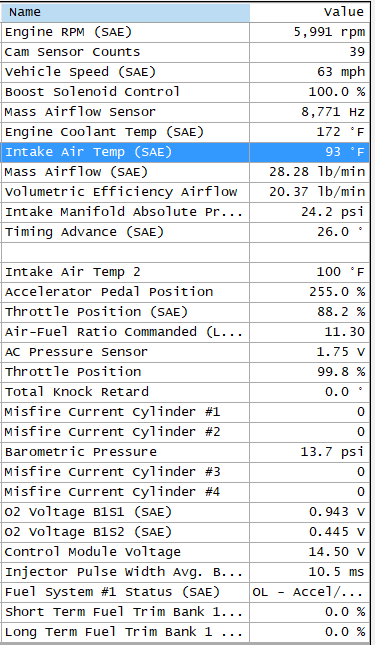Click the Value column header
The height and width of the screenshot is (645, 375).
click(x=309, y=12)
